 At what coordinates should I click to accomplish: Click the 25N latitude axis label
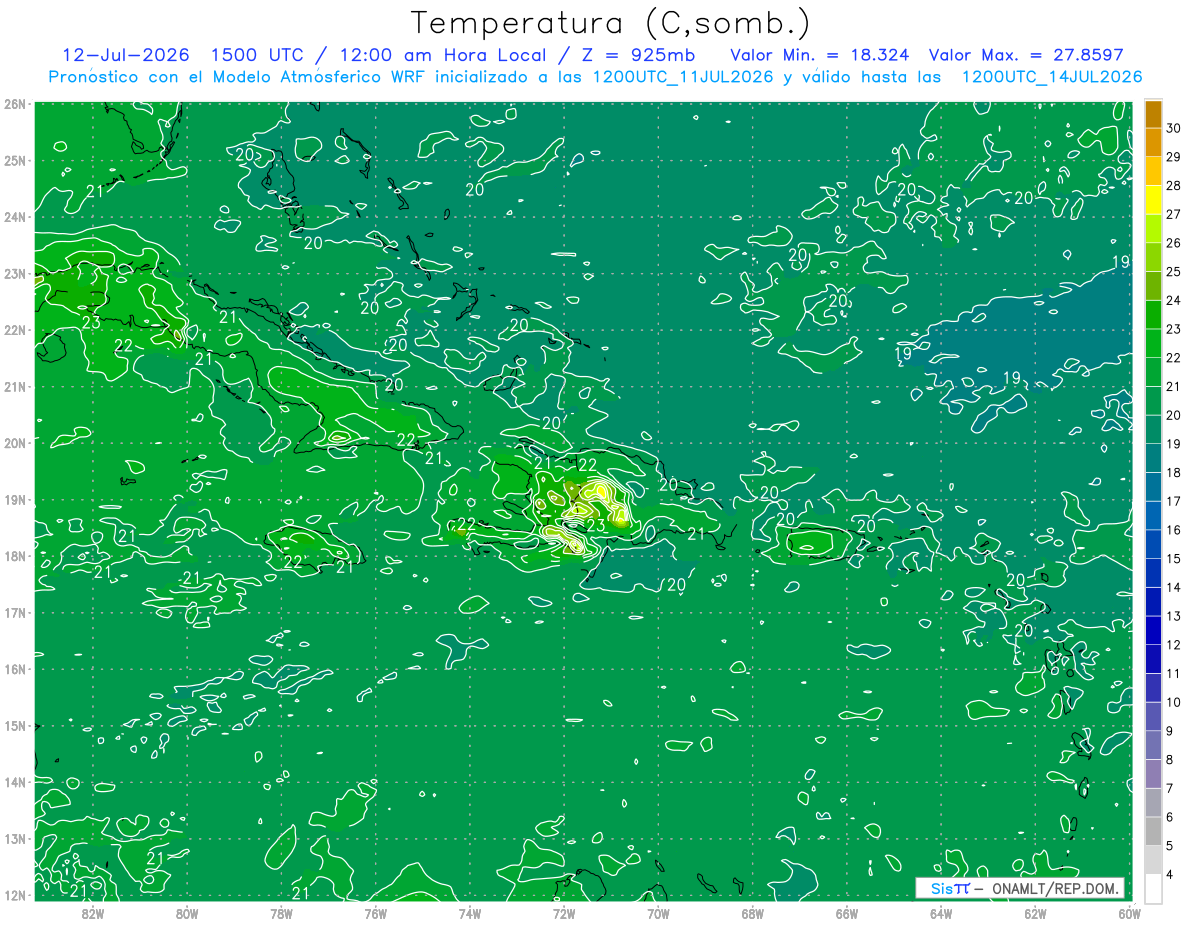14,160
